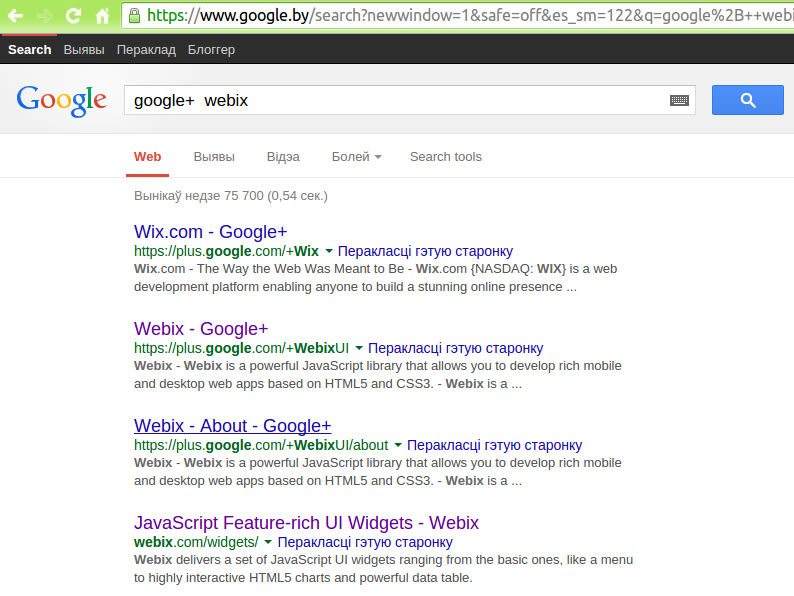The image size is (794, 596).
Task: Expand dropdown arrow next to plus.google.com/+Wix URL
Action: tap(329, 251)
